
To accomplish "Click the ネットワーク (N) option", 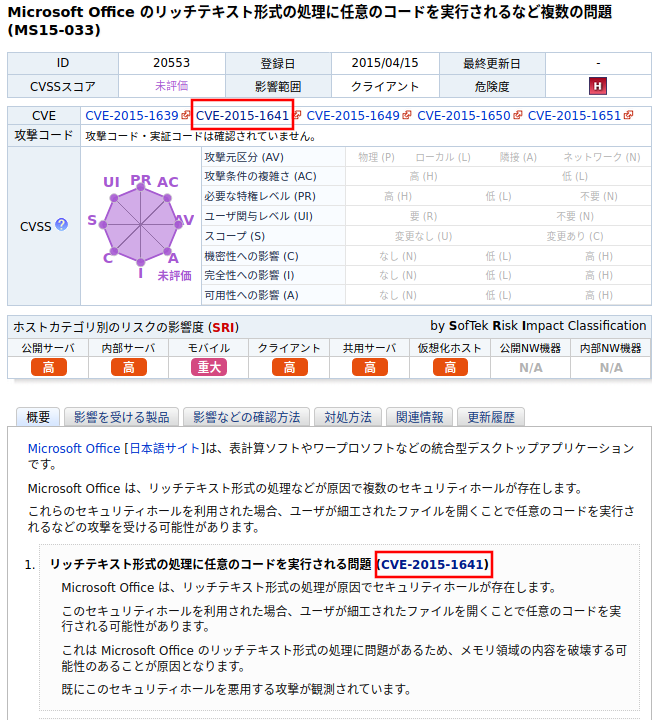I will (x=602, y=157).
